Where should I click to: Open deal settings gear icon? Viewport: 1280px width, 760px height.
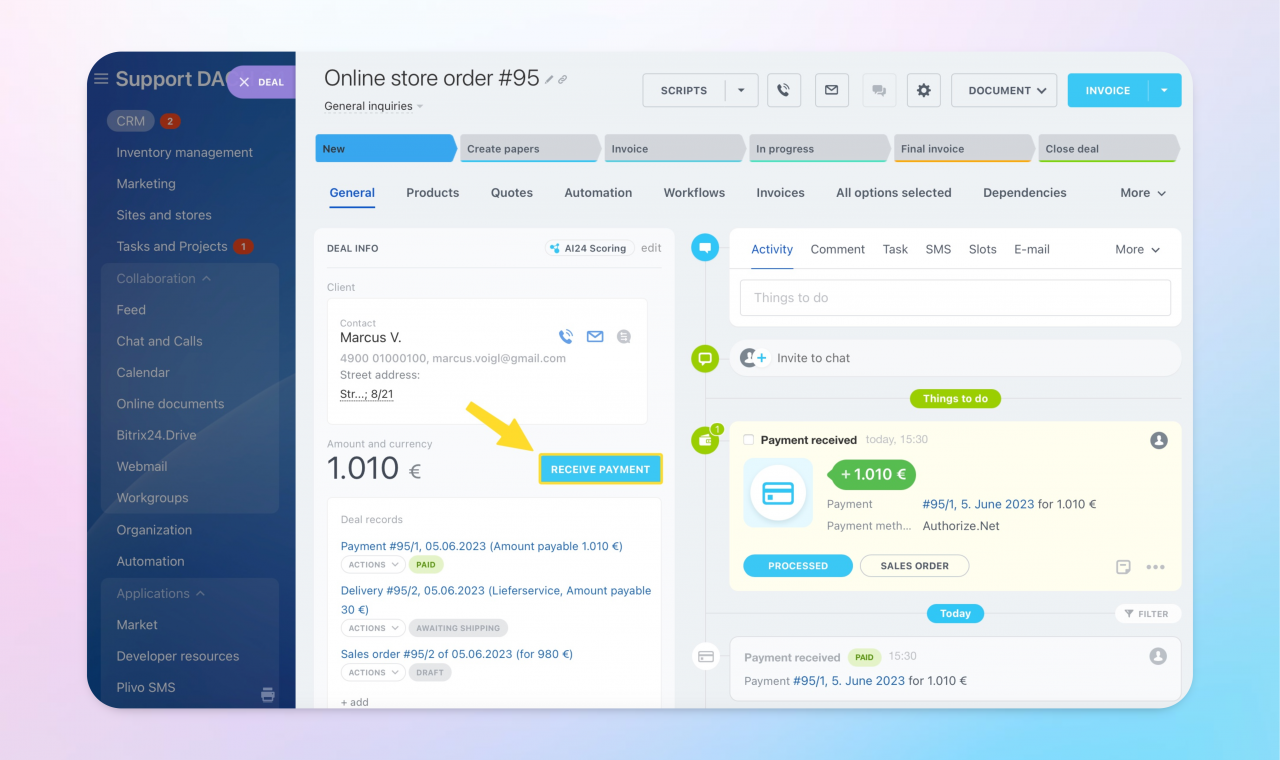[x=923, y=90]
